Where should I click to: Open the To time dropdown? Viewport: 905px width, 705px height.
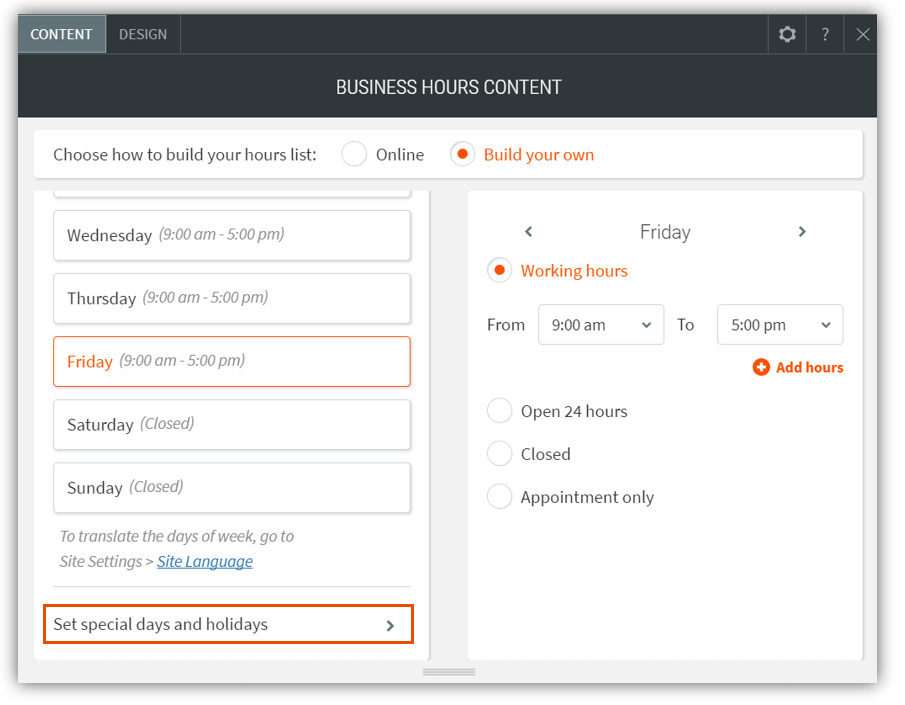[779, 325]
